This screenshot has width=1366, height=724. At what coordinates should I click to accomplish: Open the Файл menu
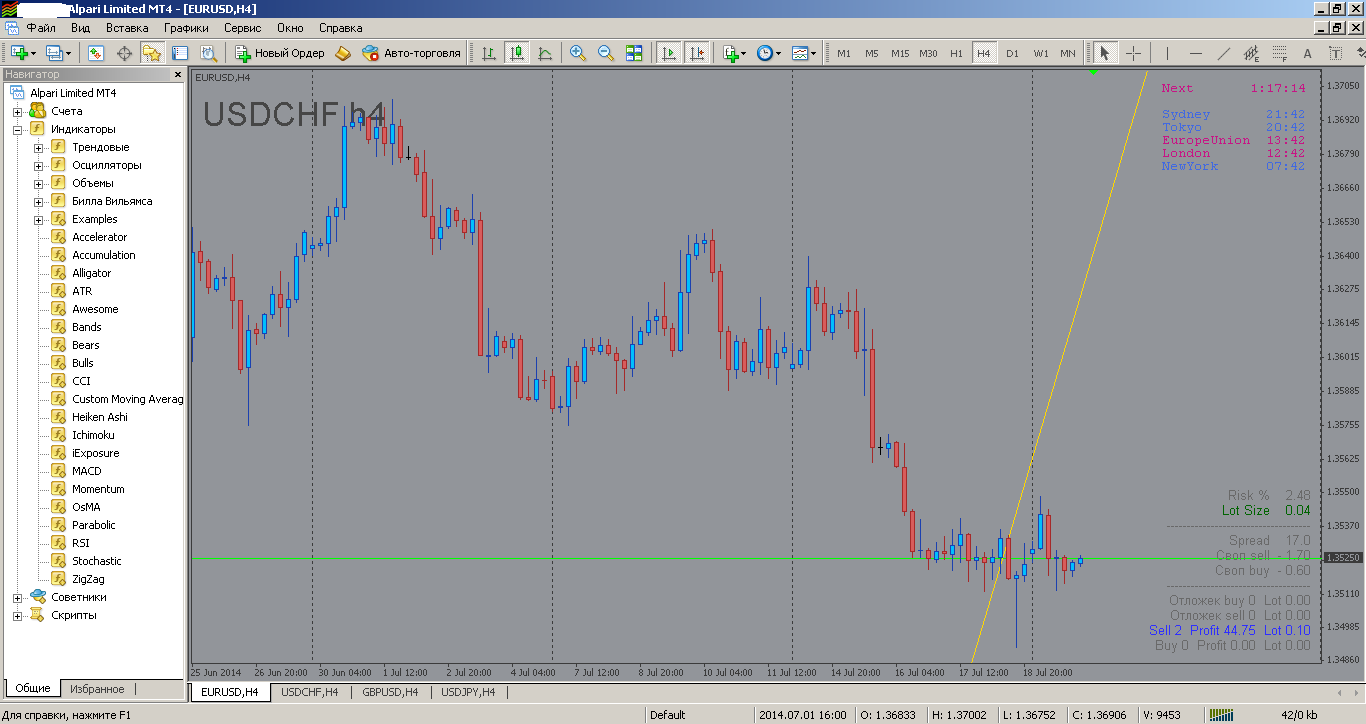tap(42, 28)
